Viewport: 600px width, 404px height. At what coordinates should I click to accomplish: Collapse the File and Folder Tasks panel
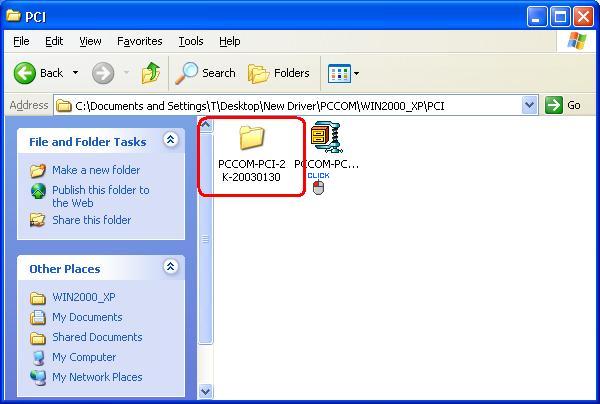pyautogui.click(x=171, y=140)
